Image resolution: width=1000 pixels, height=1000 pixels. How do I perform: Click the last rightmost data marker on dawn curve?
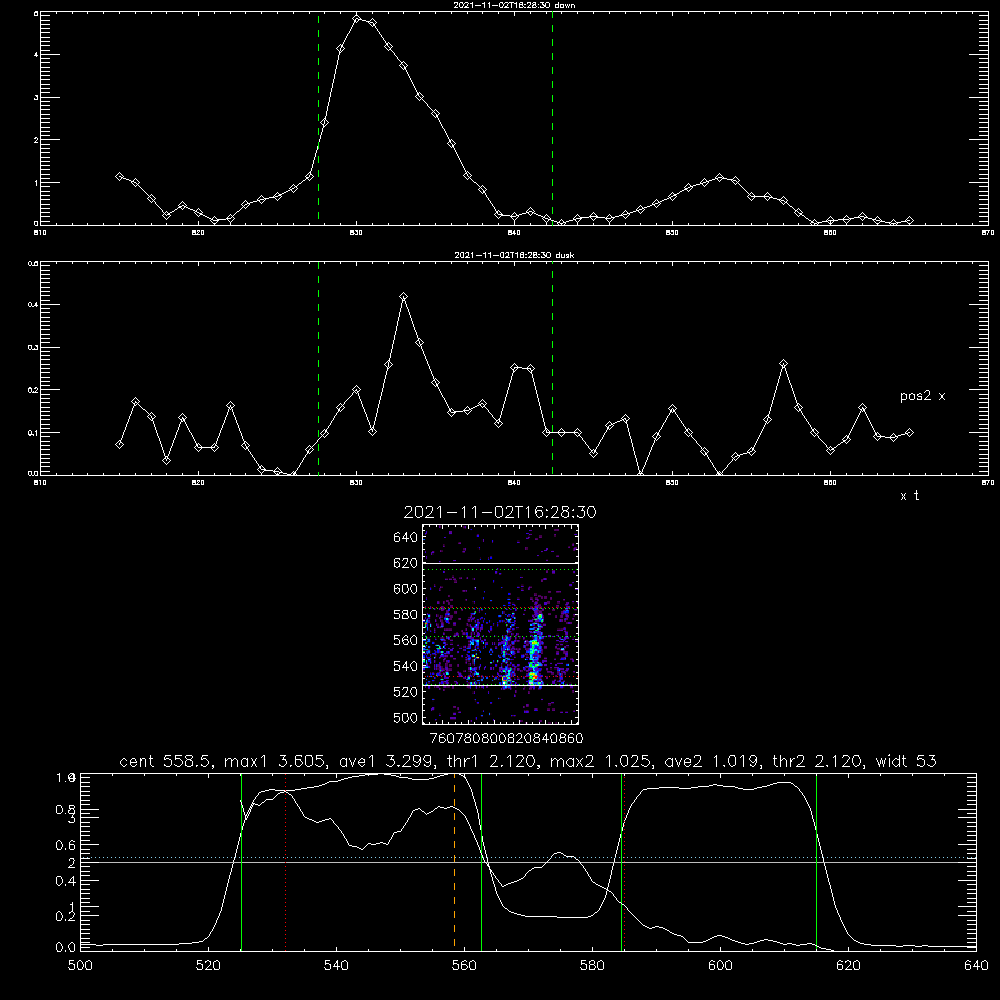pyautogui.click(x=909, y=221)
